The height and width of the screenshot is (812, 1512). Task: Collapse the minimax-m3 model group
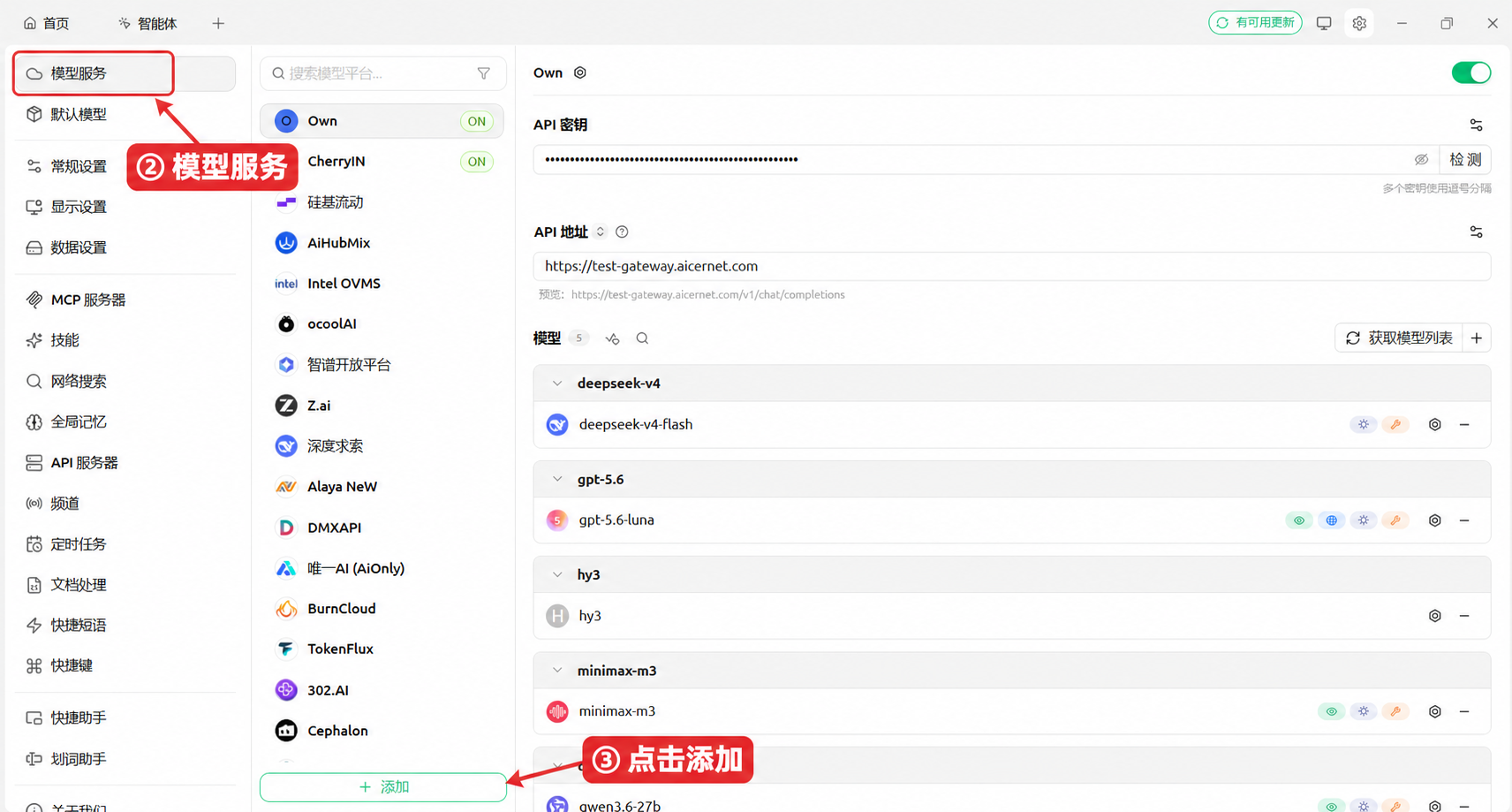click(x=557, y=671)
